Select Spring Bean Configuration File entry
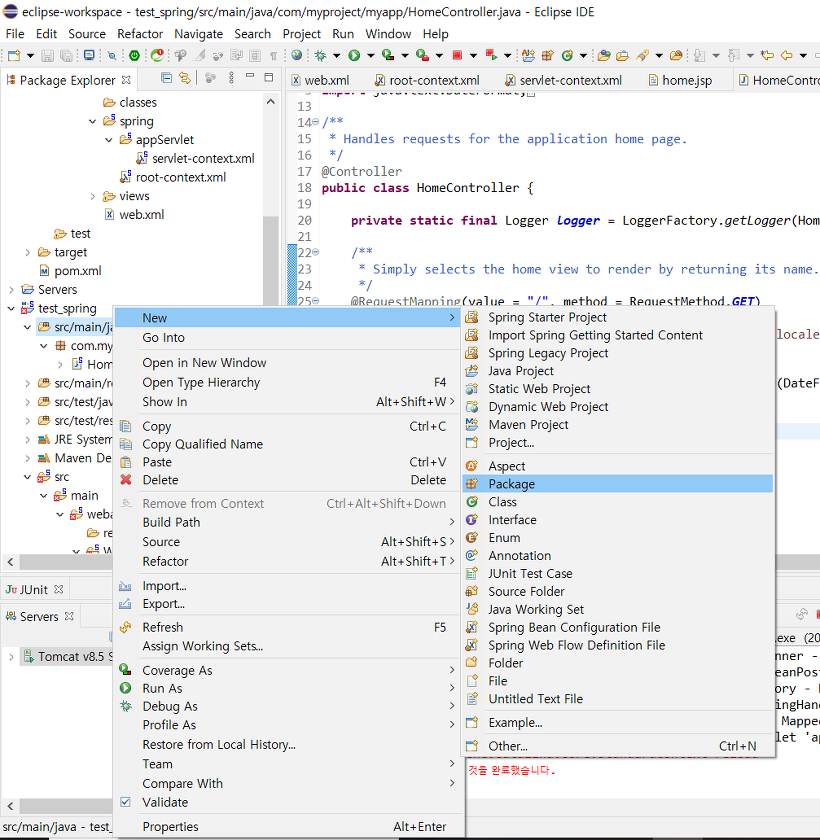The width and height of the screenshot is (820, 840). click(x=618, y=627)
